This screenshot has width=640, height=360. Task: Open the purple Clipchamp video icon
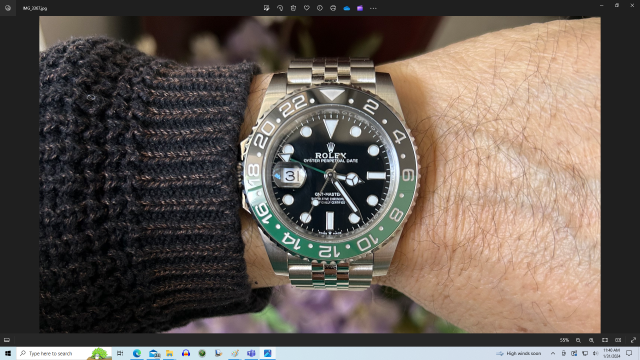point(360,8)
